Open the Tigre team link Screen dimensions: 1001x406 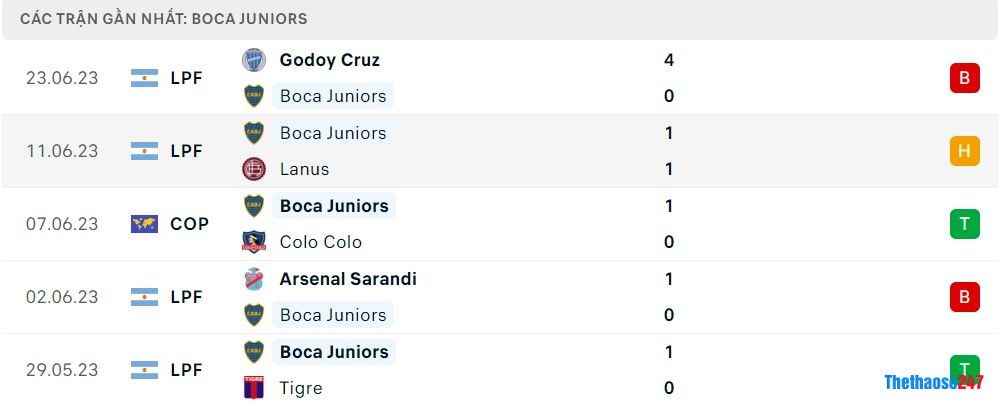(x=301, y=388)
